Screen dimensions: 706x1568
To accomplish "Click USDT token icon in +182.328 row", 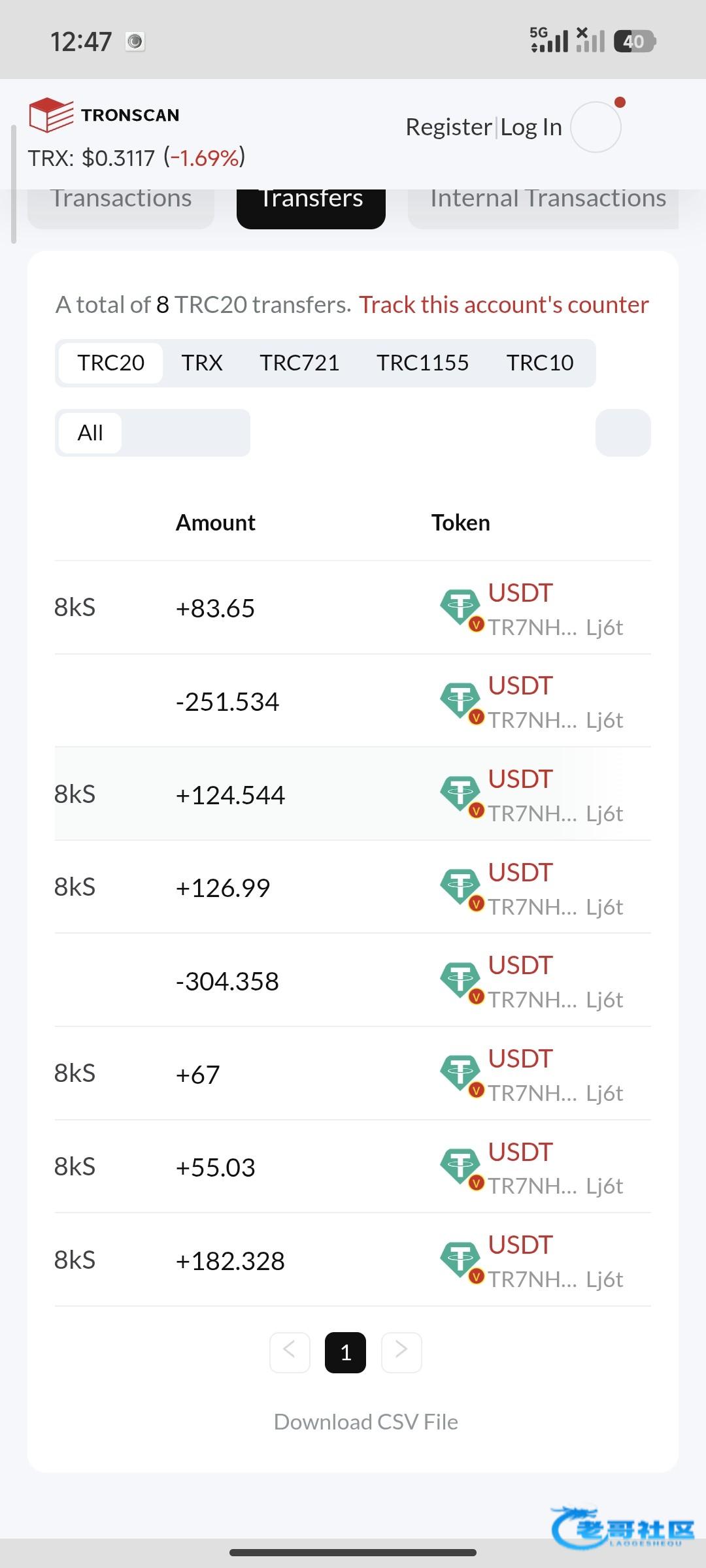I will (460, 1259).
